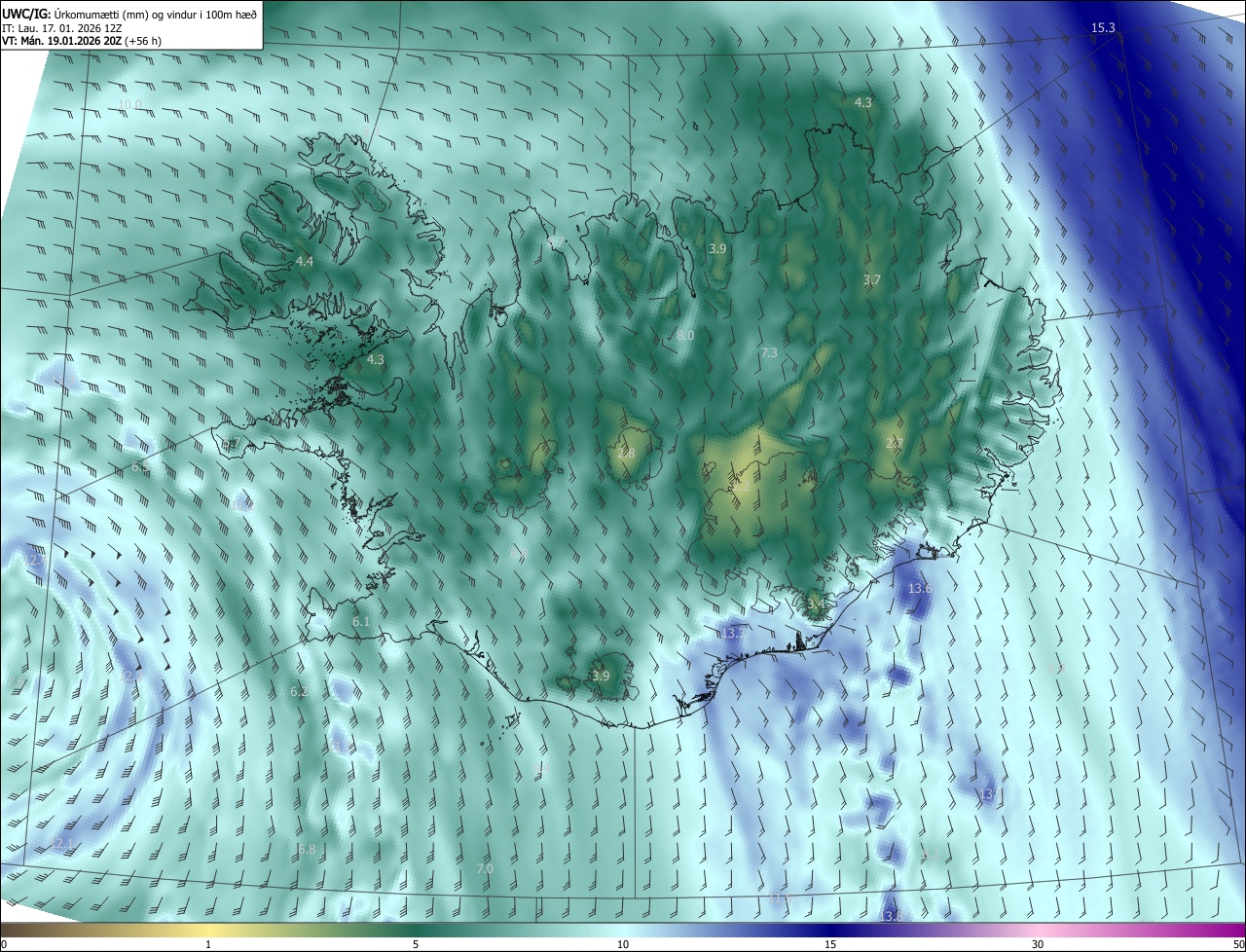1246x952 pixels.
Task: Click the 13.1 value label
Action: [991, 794]
